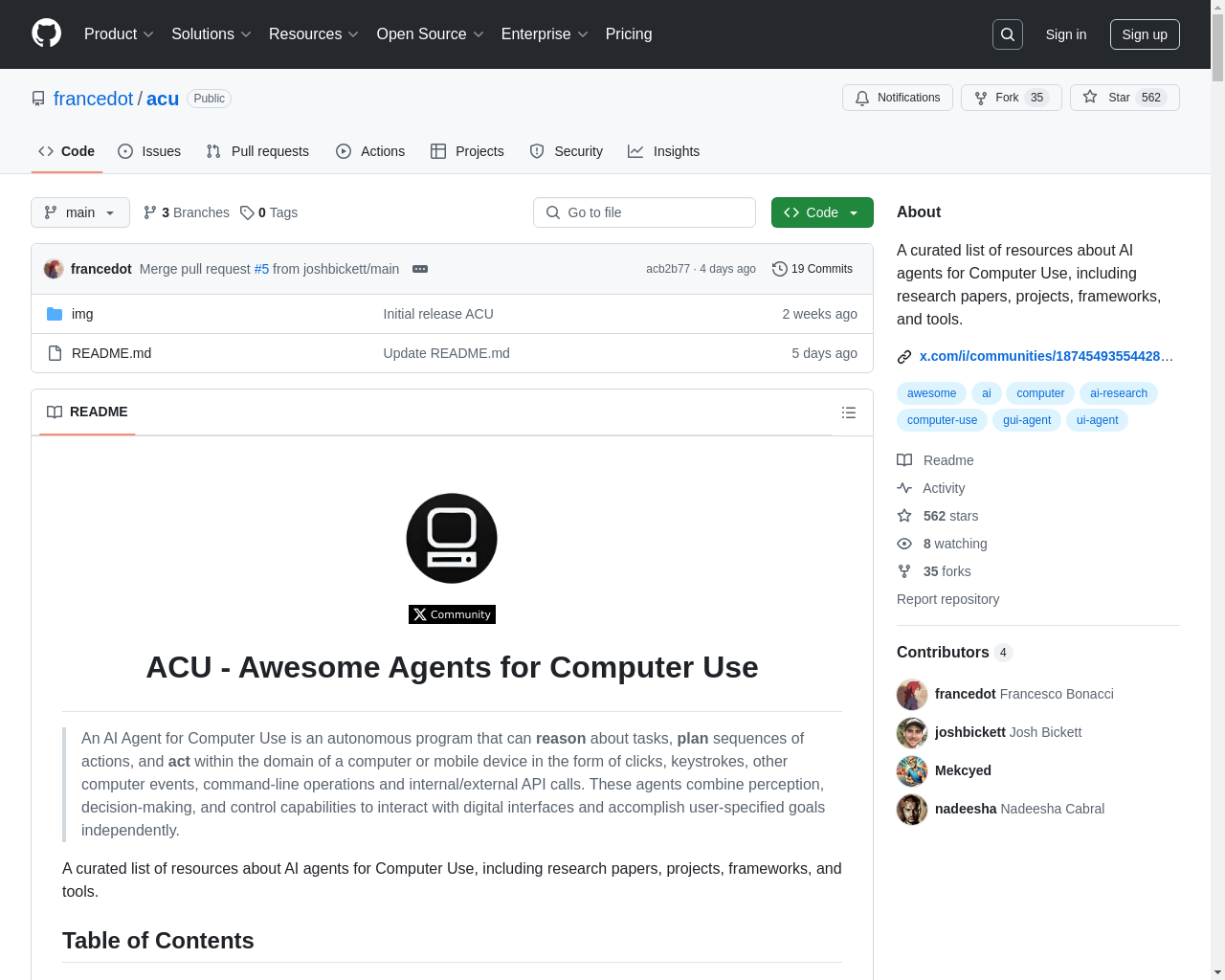Open the francedot owner link
Screen dimensions: 1225x980
click(94, 99)
